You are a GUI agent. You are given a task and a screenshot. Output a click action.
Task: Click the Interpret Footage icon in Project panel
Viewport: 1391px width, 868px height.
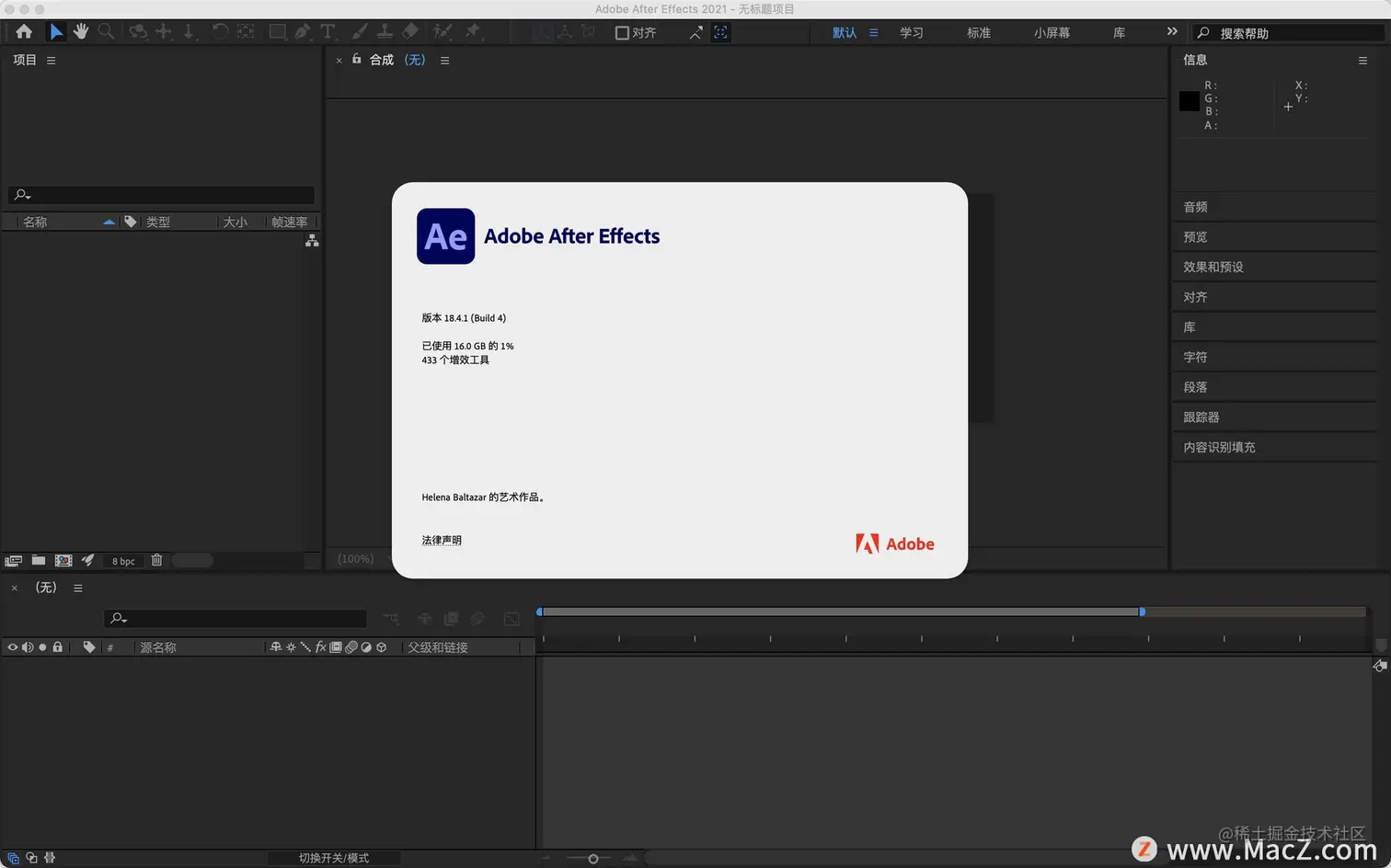[x=13, y=560]
